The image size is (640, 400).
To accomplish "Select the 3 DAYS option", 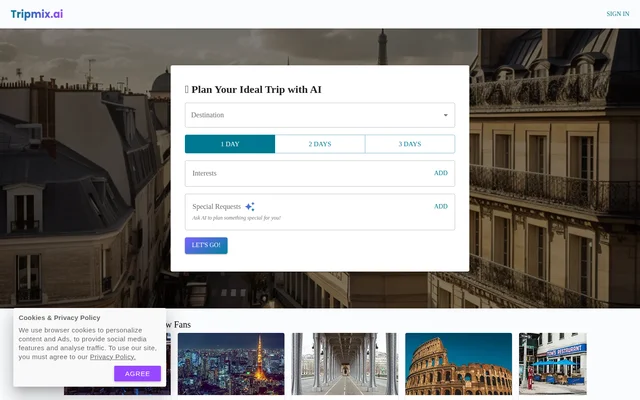I will tap(410, 144).
